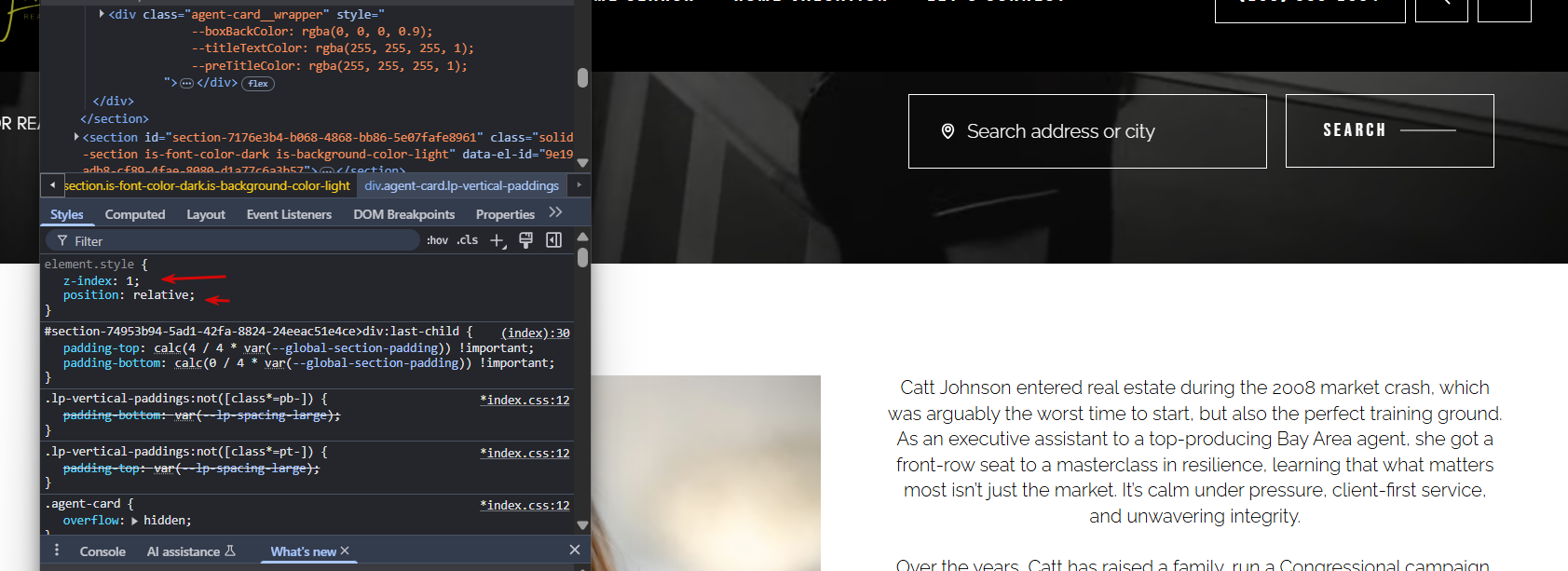This screenshot has width=1568, height=571.
Task: Click breadcrumb right scroll arrow
Action: (579, 185)
